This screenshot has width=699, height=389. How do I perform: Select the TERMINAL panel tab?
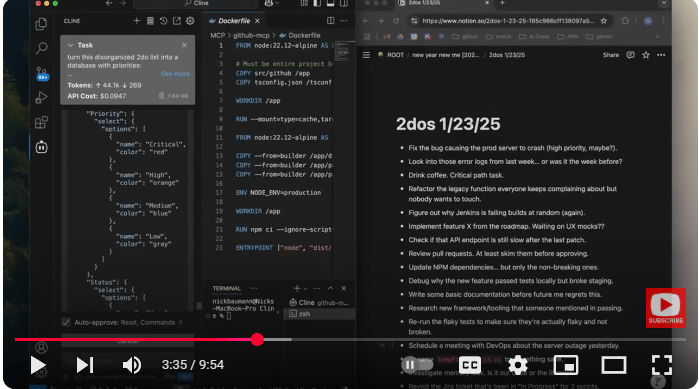pyautogui.click(x=226, y=288)
